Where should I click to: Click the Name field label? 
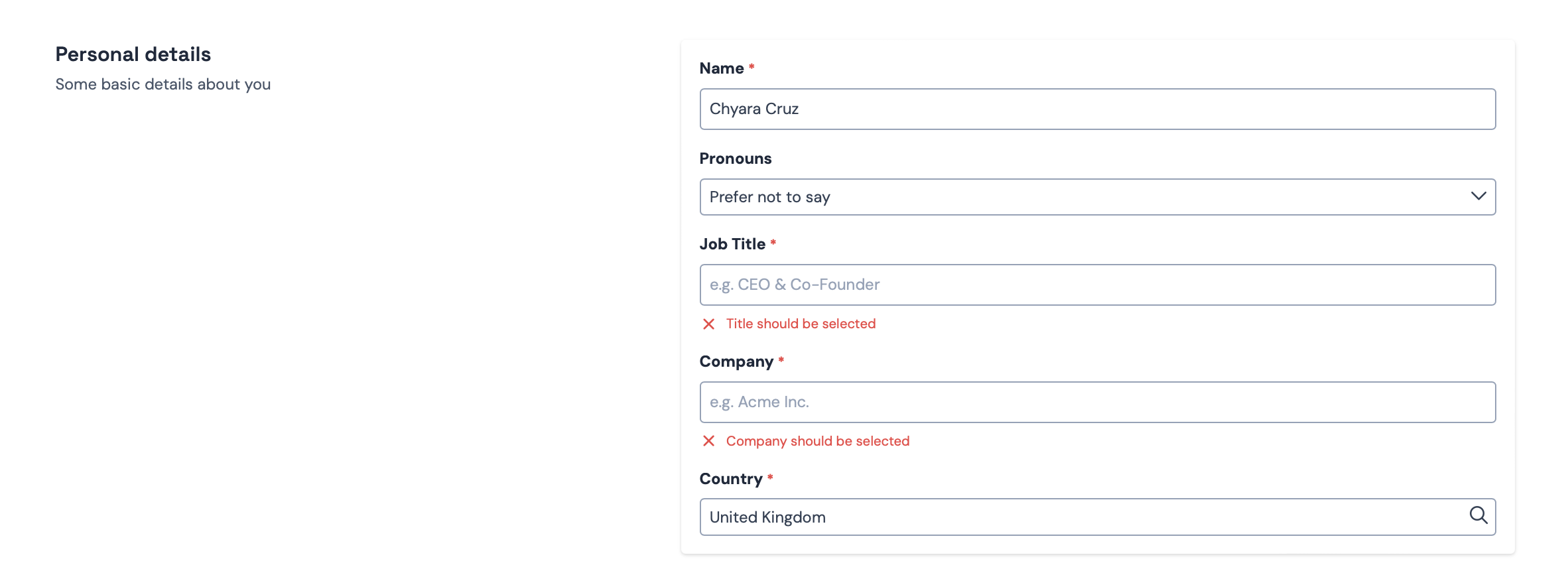point(722,68)
